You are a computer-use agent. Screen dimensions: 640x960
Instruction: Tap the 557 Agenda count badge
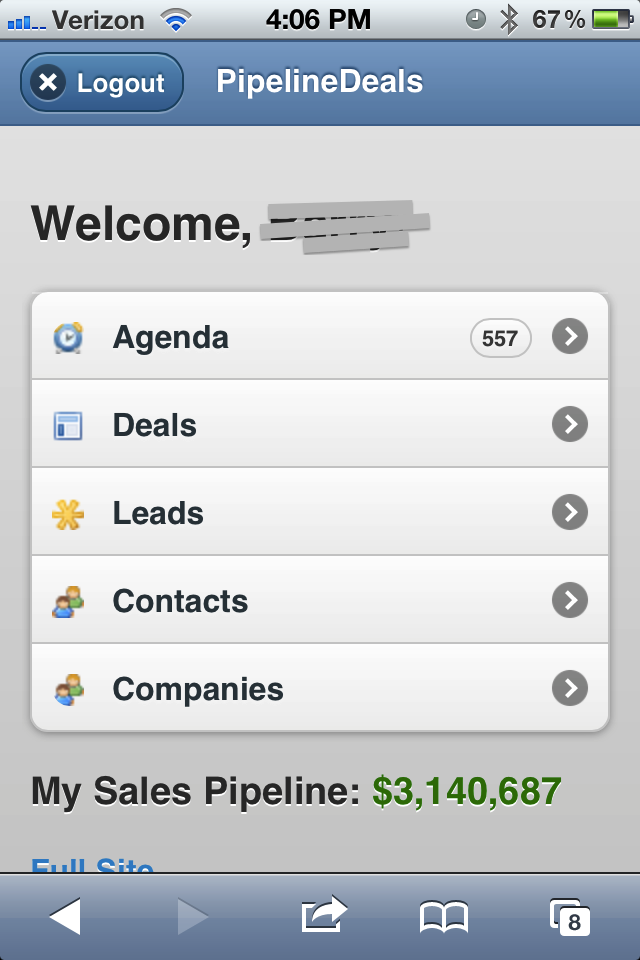pos(500,338)
